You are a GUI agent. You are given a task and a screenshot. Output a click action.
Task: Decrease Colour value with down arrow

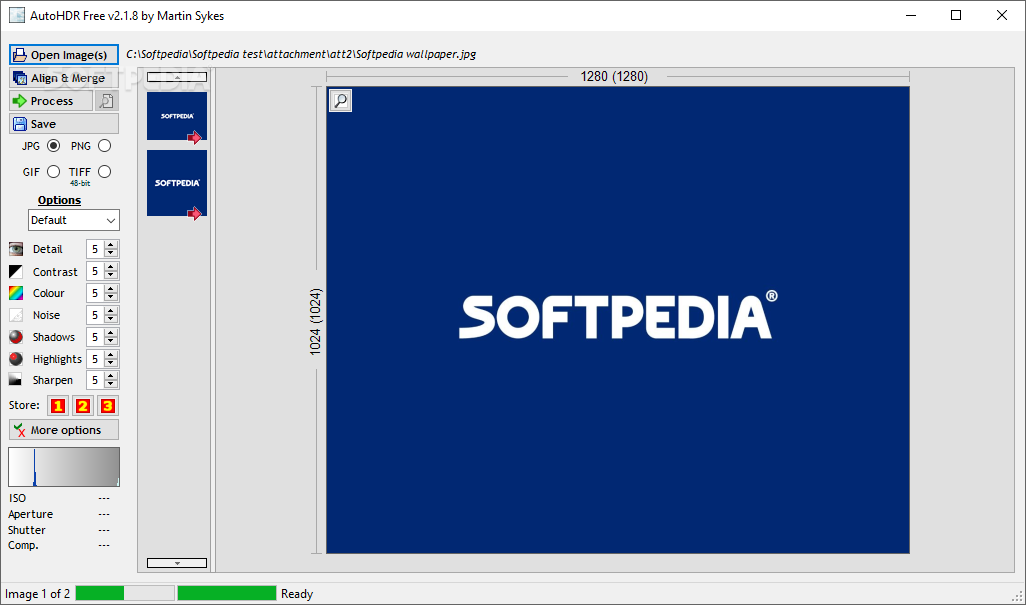tap(111, 297)
